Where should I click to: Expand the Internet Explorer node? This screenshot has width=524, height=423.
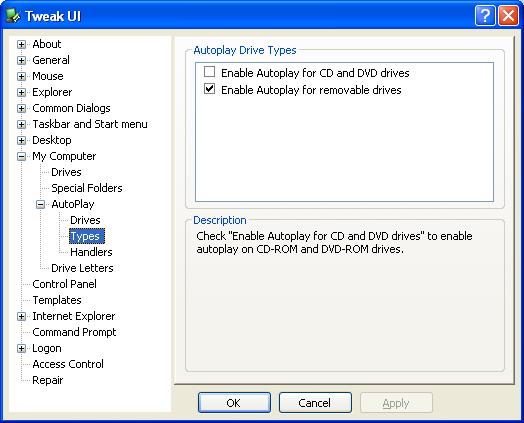tap(21, 316)
